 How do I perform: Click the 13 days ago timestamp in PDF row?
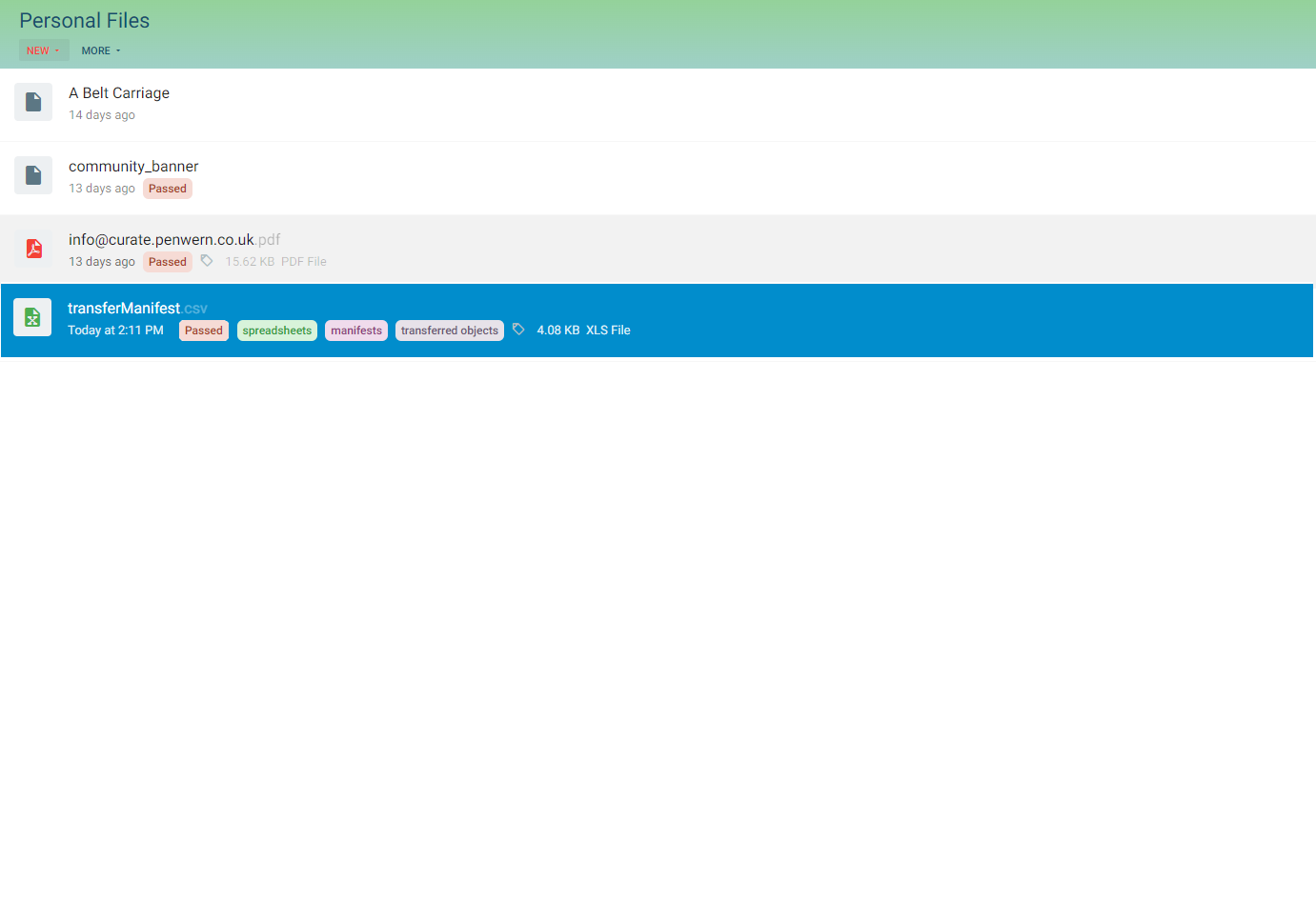click(x=102, y=262)
